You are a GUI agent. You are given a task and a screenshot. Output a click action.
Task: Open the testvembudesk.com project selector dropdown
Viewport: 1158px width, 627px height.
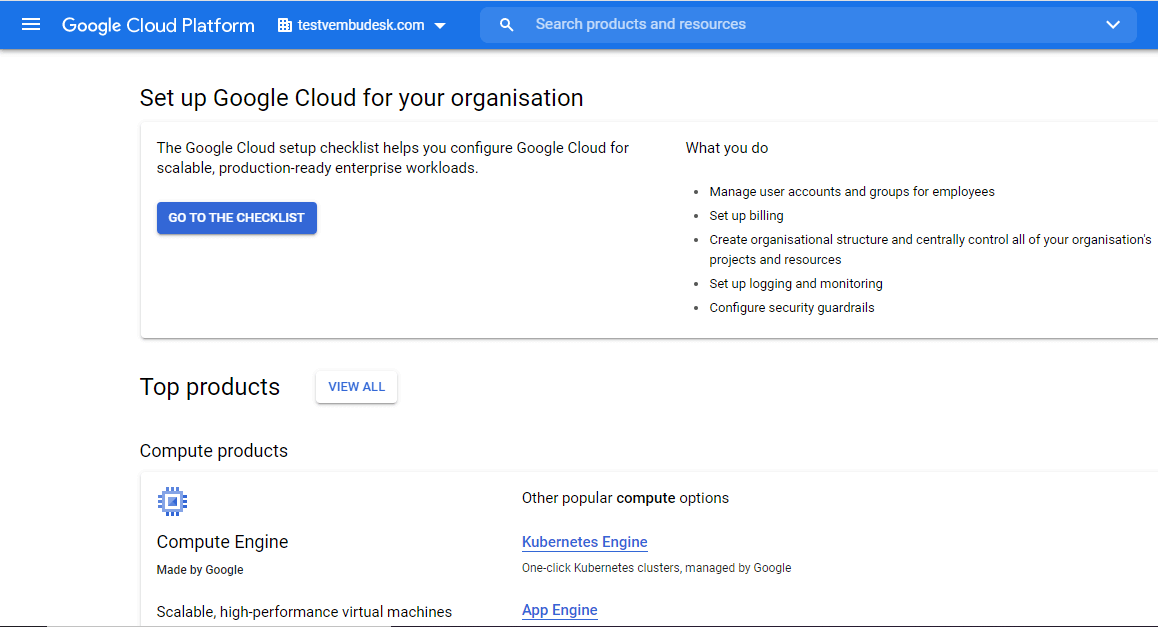point(362,25)
